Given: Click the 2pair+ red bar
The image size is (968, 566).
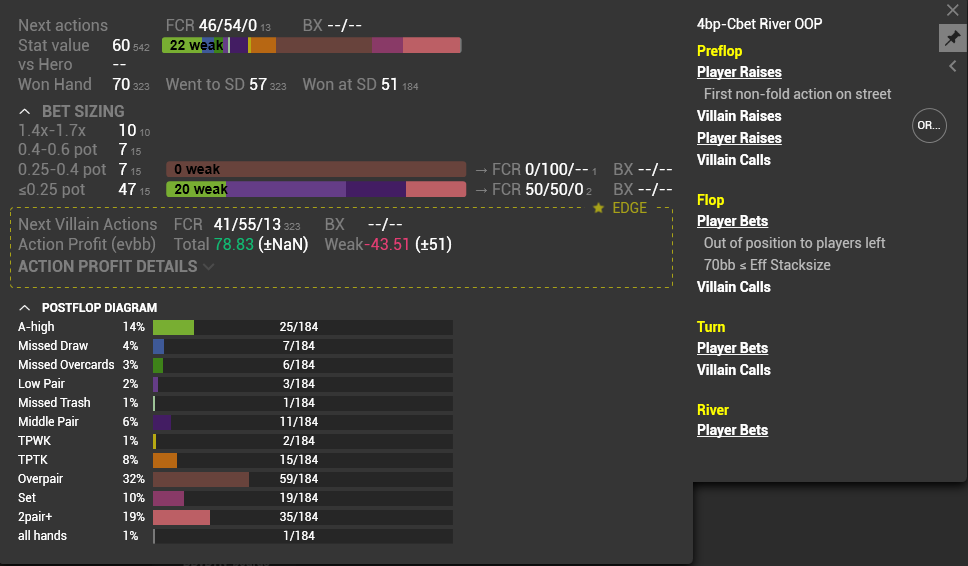Looking at the screenshot, I should coord(182,517).
